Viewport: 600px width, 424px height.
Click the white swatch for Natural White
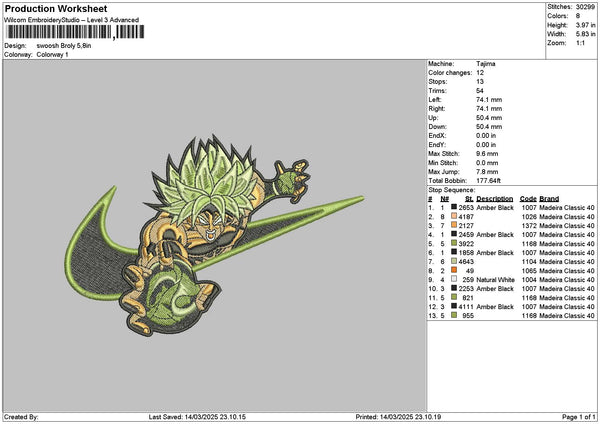(x=455, y=279)
